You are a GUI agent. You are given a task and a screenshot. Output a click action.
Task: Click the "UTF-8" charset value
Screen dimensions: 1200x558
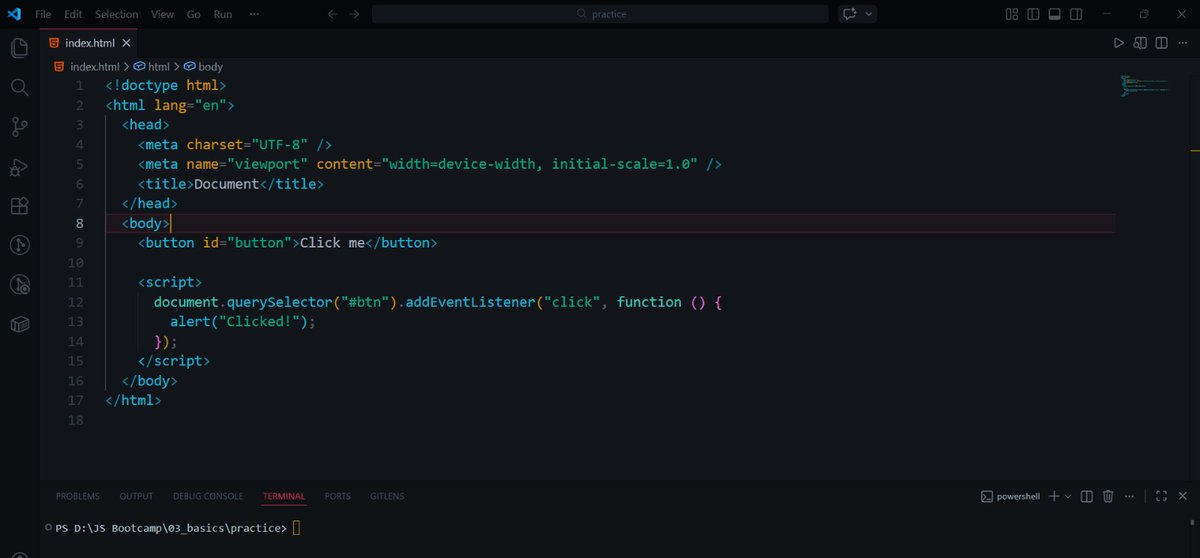pos(279,144)
